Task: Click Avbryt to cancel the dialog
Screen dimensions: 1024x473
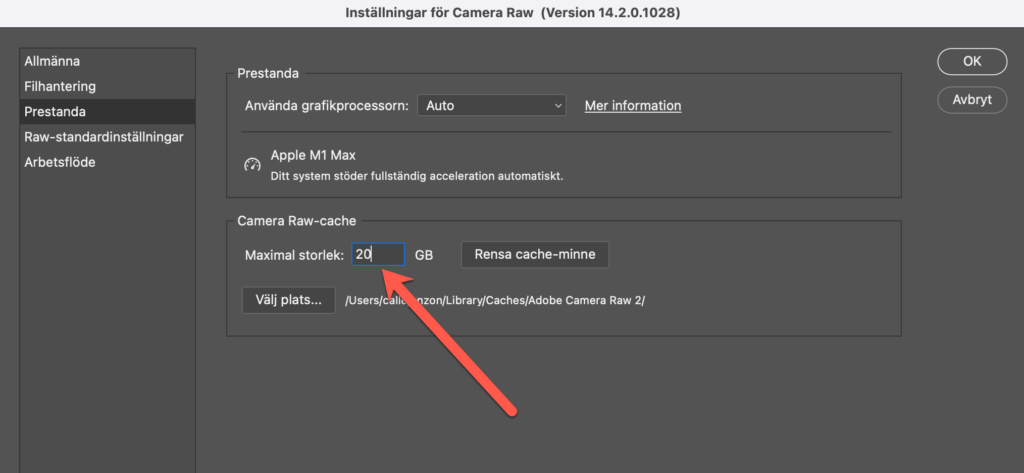Action: 971,100
